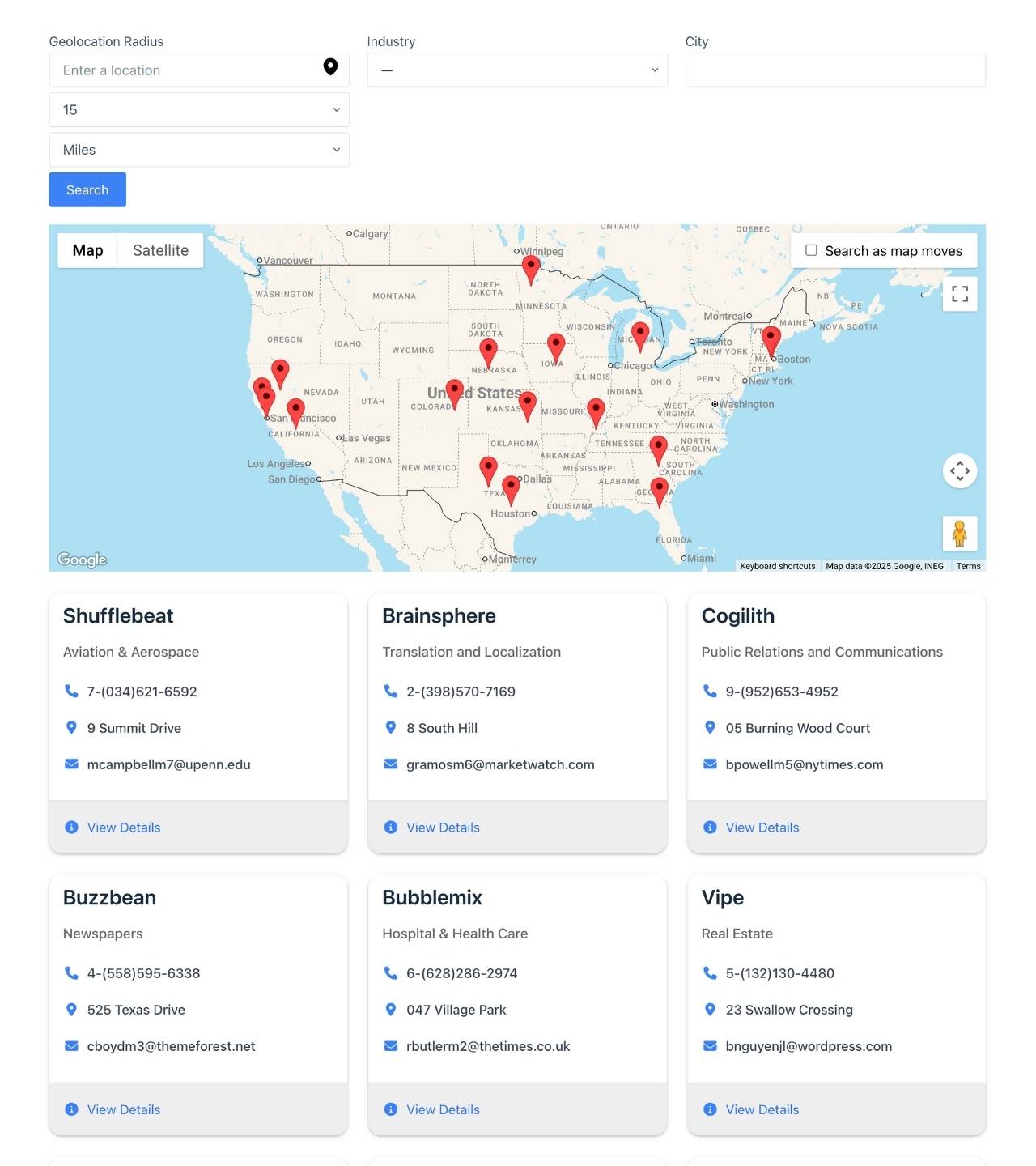Click inside the City input field
1036x1166 pixels.
pos(835,70)
